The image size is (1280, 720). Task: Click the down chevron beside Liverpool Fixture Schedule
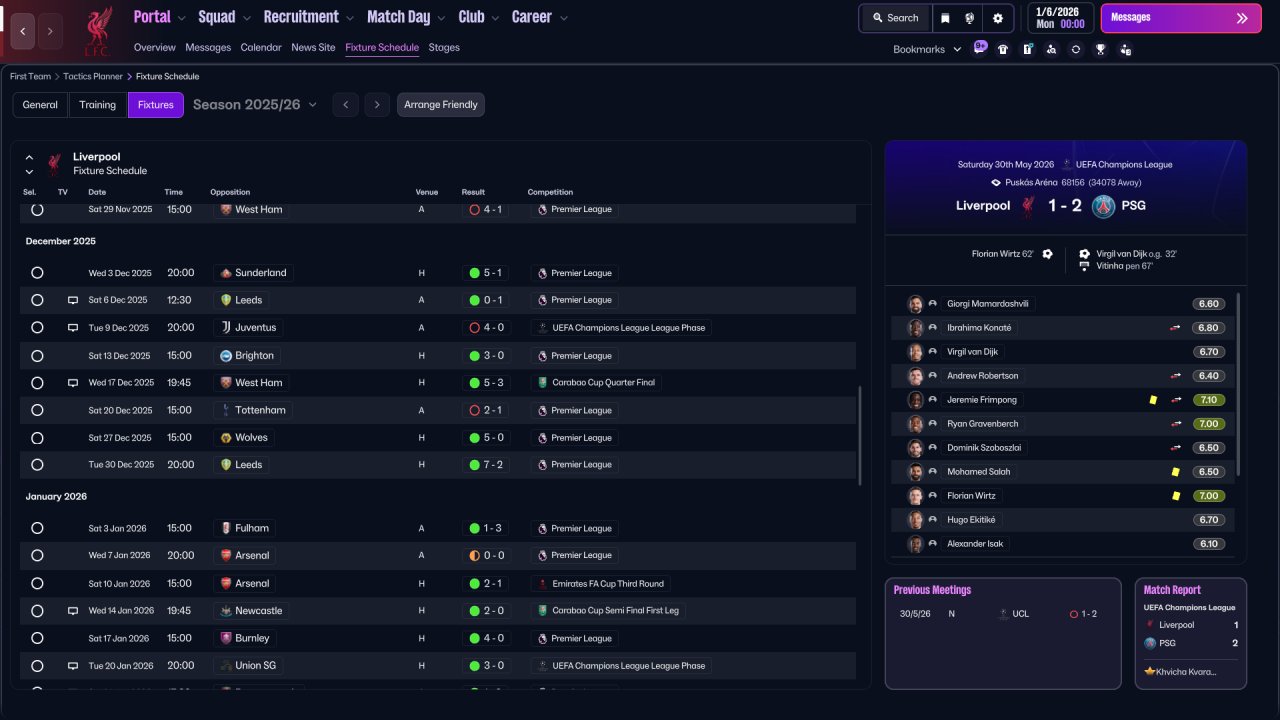click(29, 172)
